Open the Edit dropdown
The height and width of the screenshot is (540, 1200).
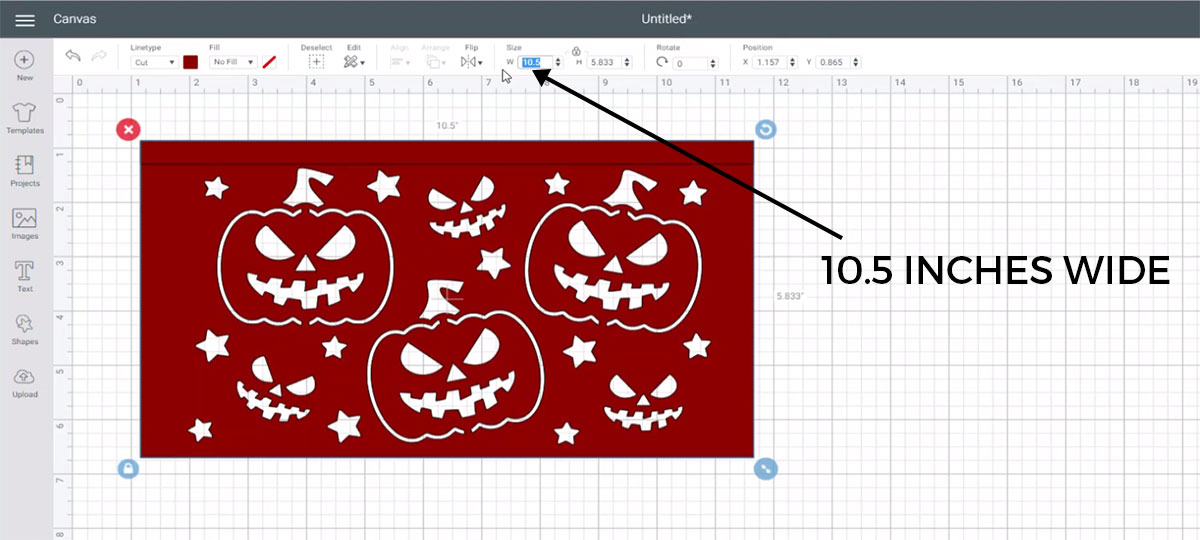tap(354, 61)
